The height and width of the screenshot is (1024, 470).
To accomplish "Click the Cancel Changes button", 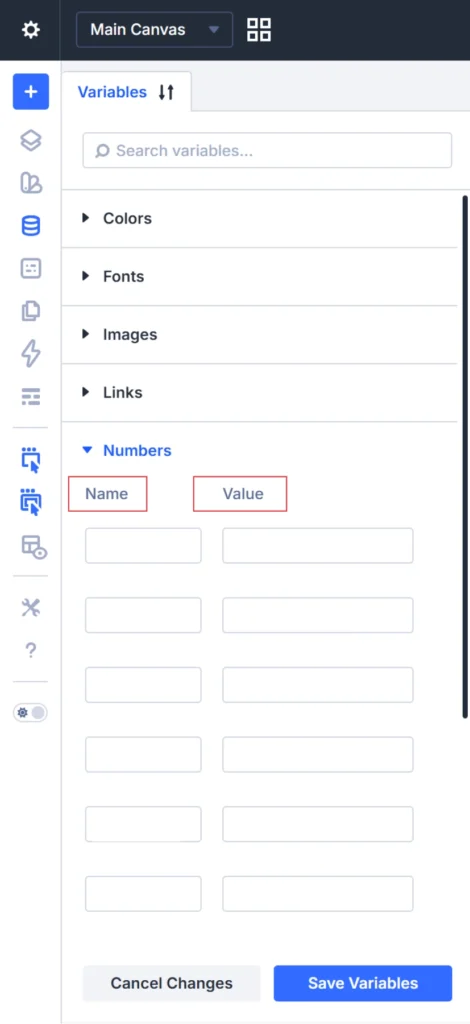I will coord(172,984).
